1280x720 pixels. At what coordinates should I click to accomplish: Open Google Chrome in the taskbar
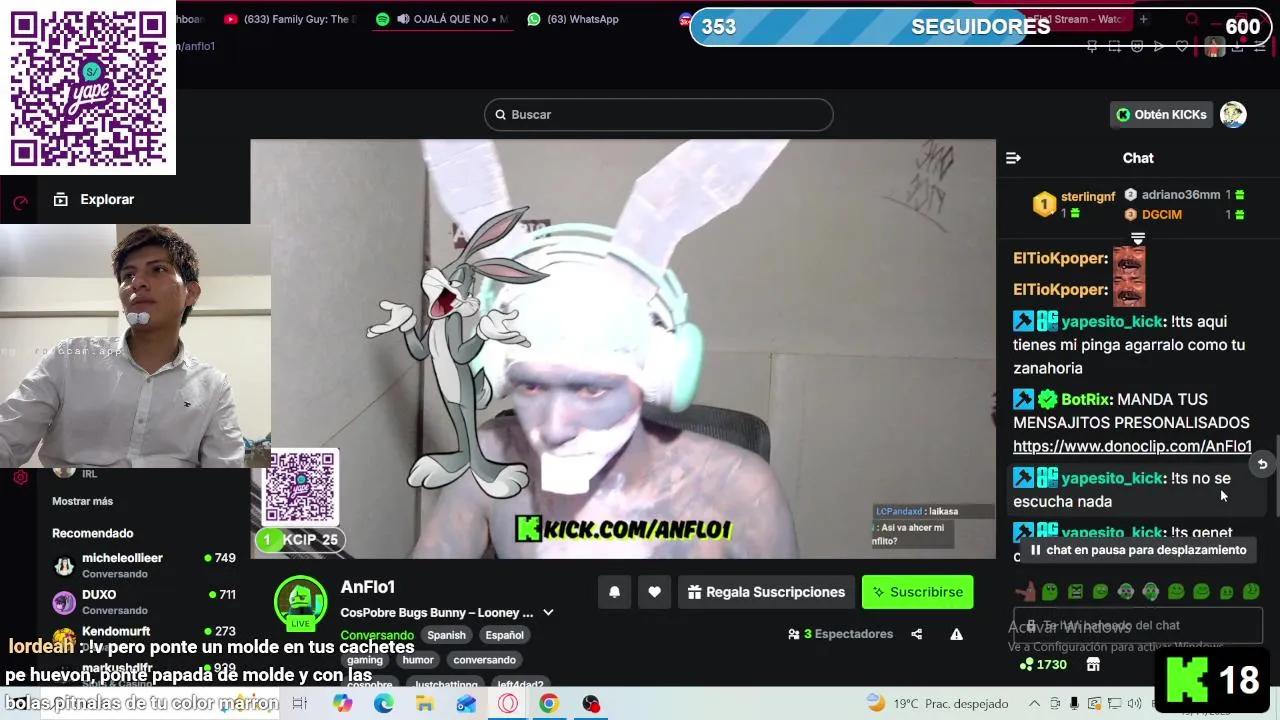tap(549, 704)
